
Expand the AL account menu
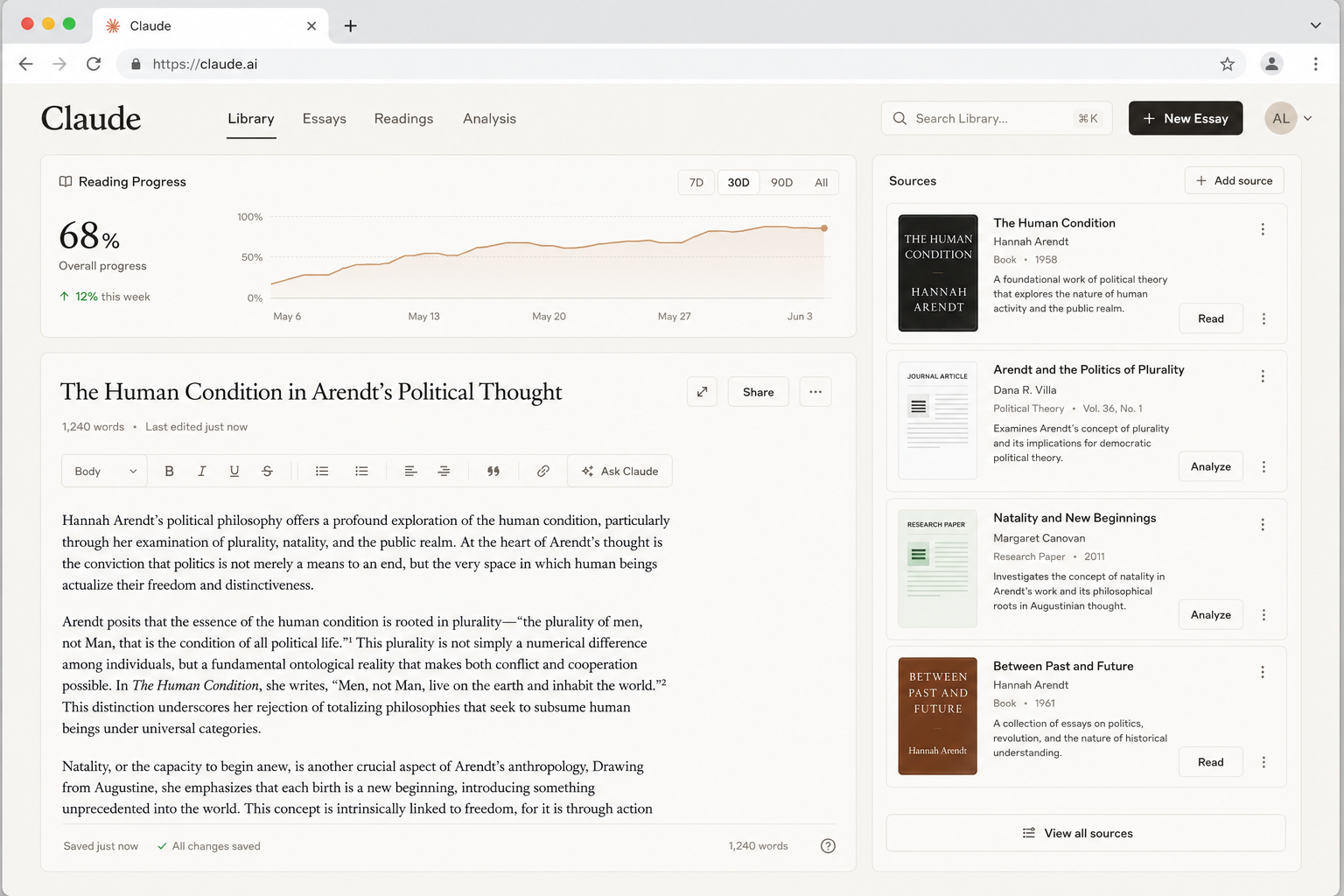[1289, 118]
